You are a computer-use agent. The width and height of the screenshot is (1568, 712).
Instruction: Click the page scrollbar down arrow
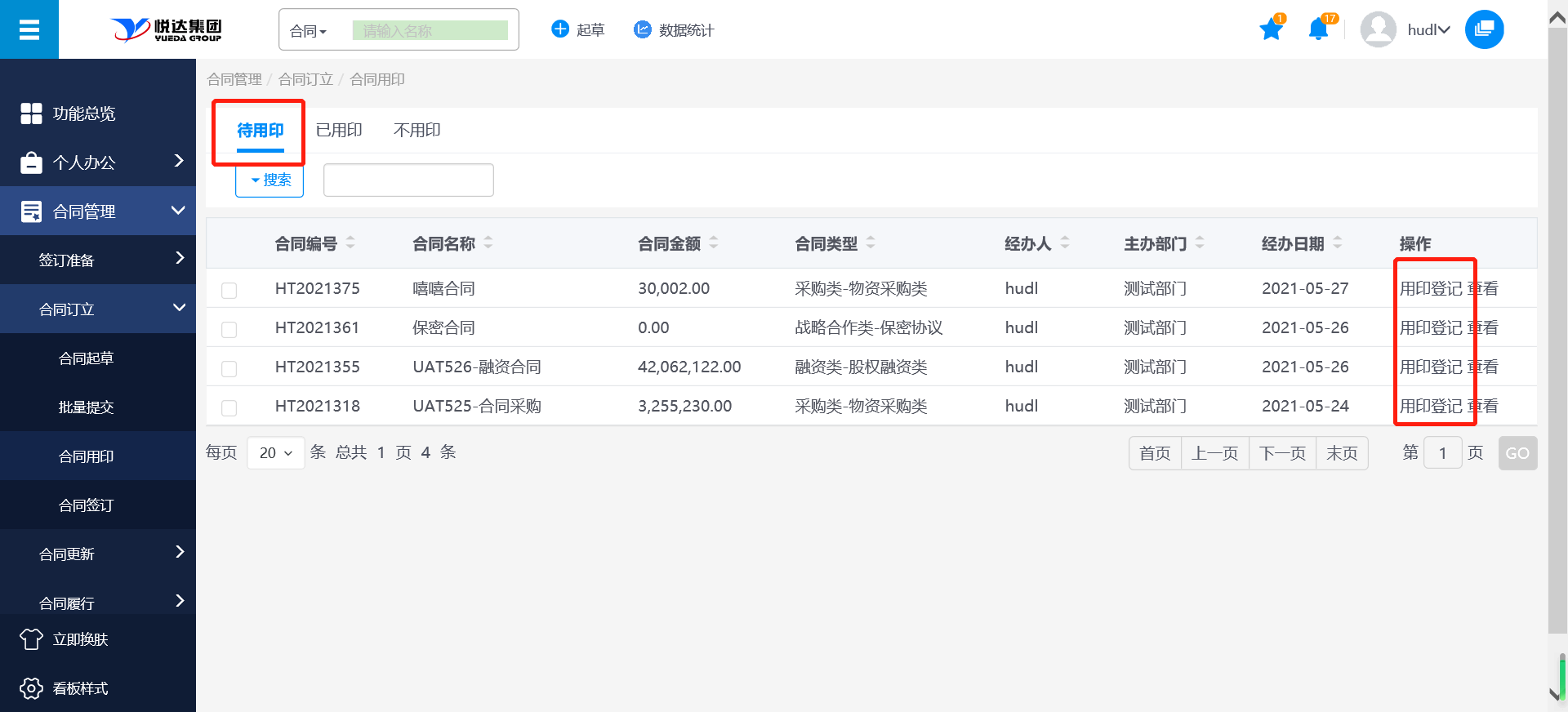pos(1555,695)
